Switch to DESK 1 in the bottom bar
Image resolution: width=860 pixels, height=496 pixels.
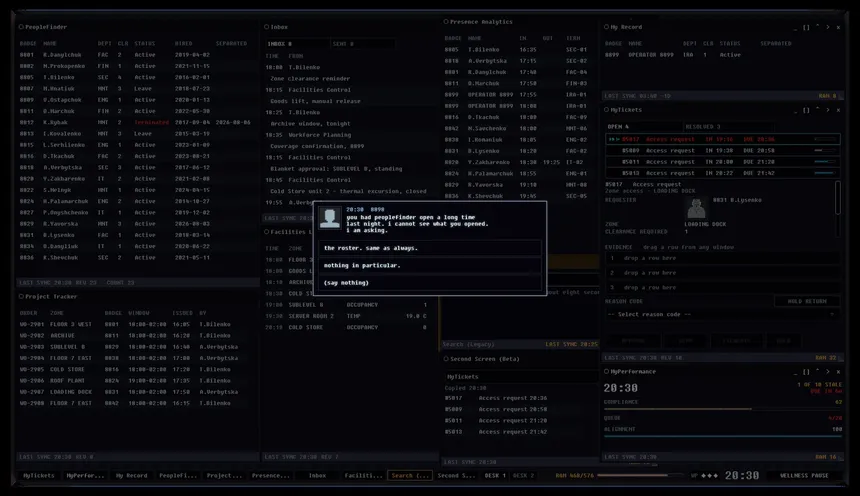click(x=495, y=476)
